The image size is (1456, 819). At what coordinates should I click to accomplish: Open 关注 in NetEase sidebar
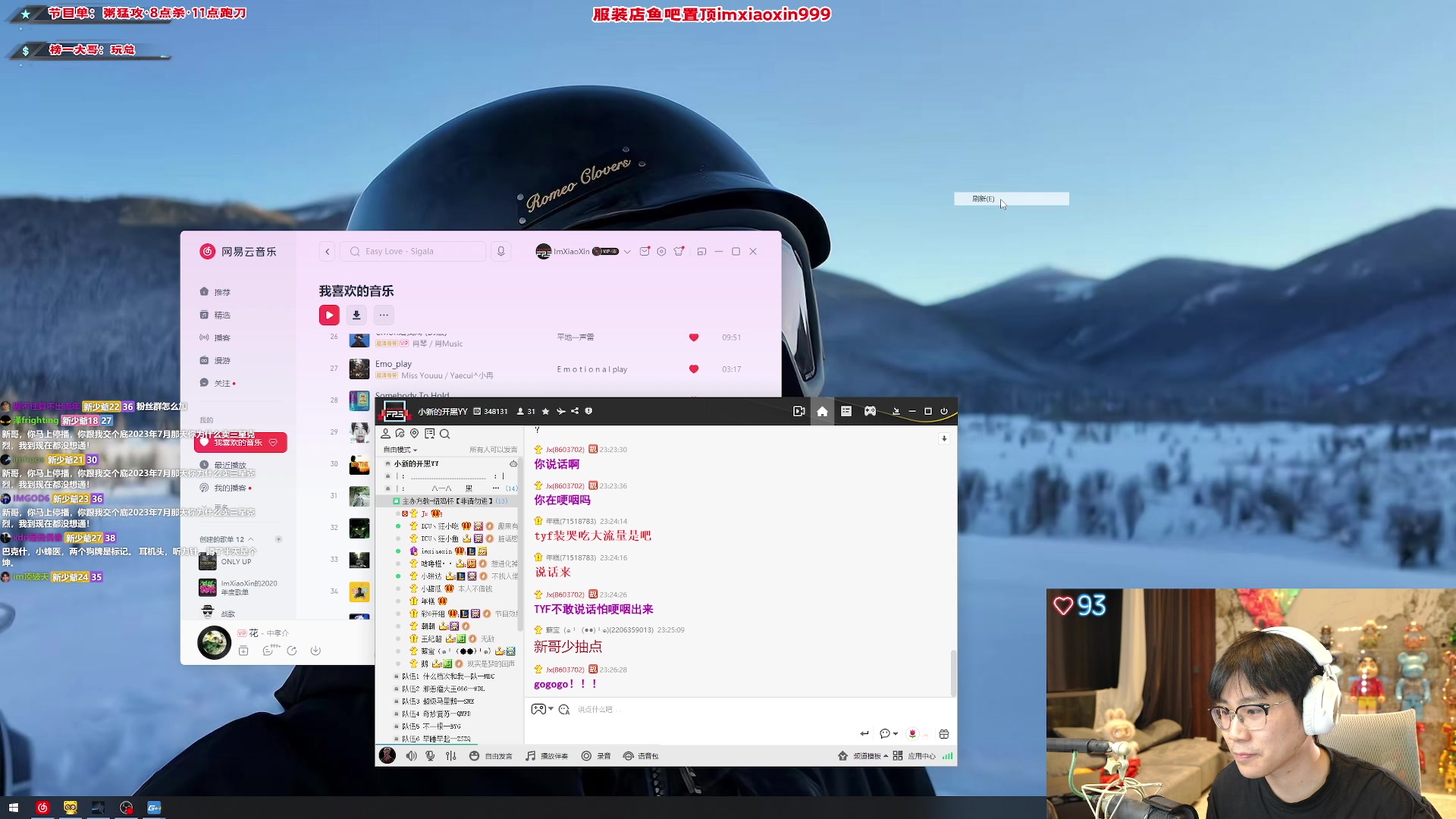coord(216,383)
